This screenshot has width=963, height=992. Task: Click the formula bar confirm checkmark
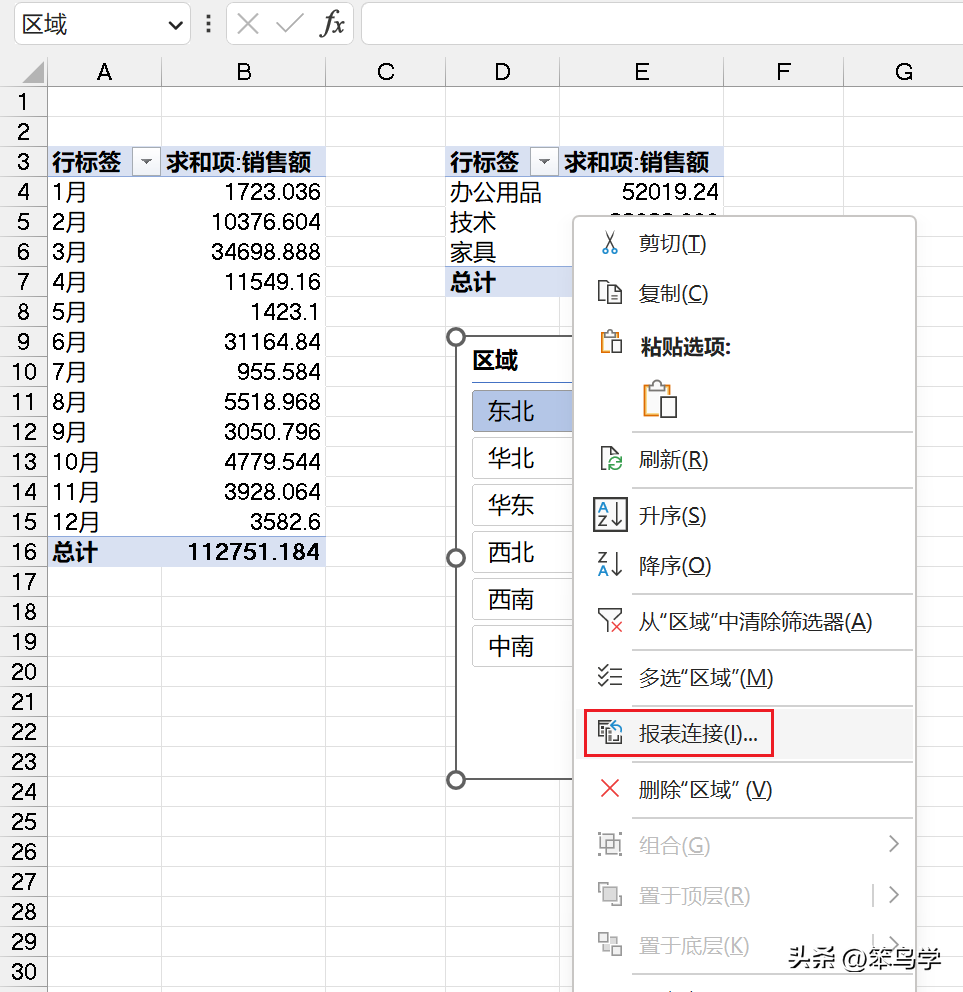(290, 24)
